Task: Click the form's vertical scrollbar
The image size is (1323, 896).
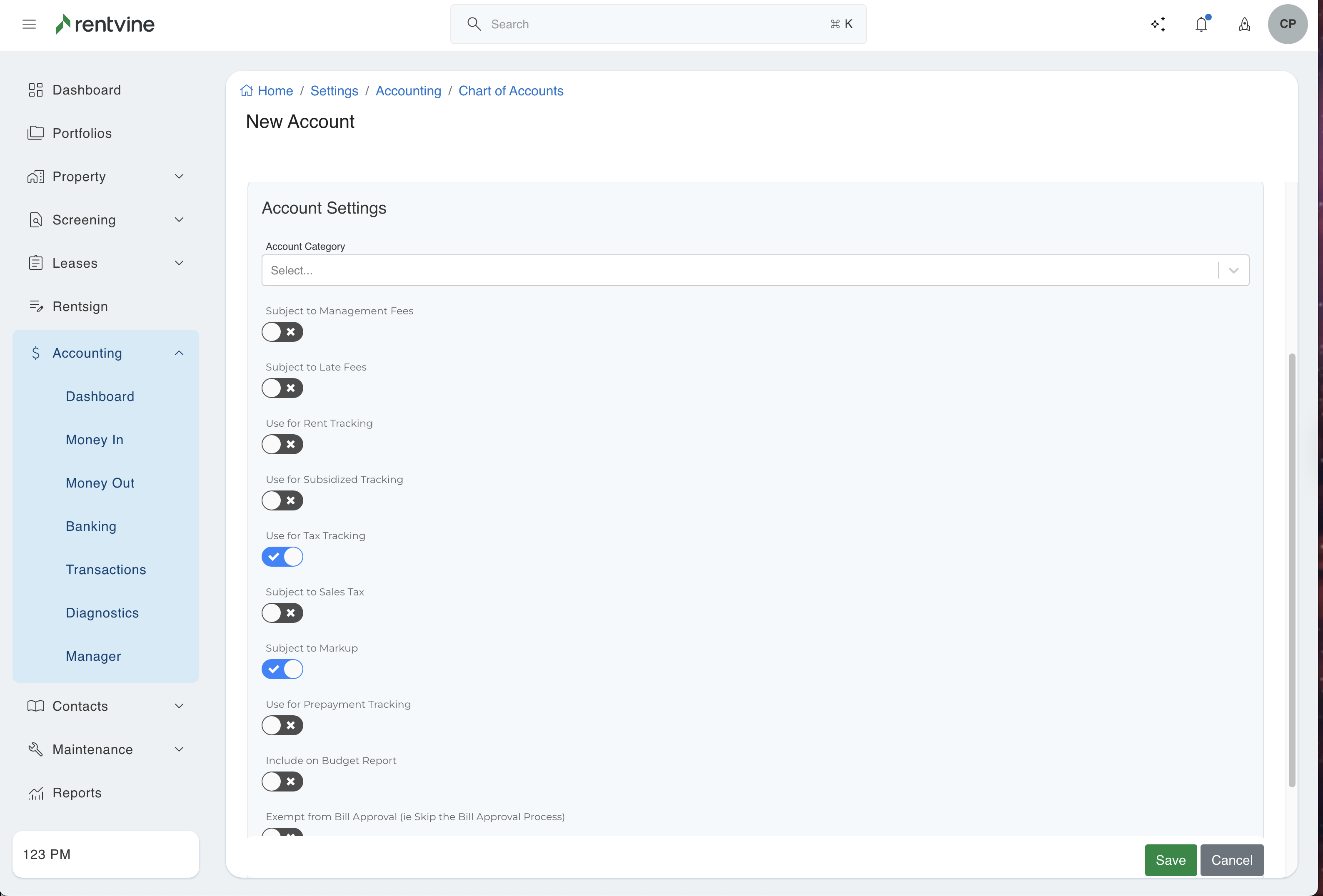Action: click(x=1292, y=569)
